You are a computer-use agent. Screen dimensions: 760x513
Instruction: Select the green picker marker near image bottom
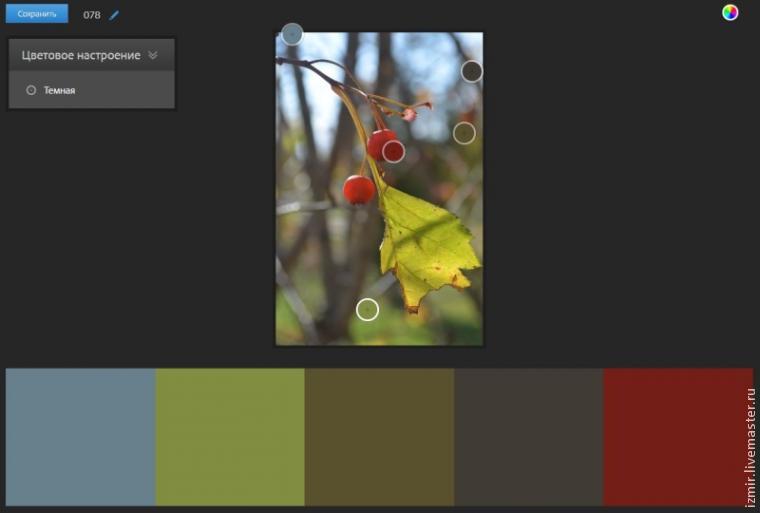(x=367, y=309)
